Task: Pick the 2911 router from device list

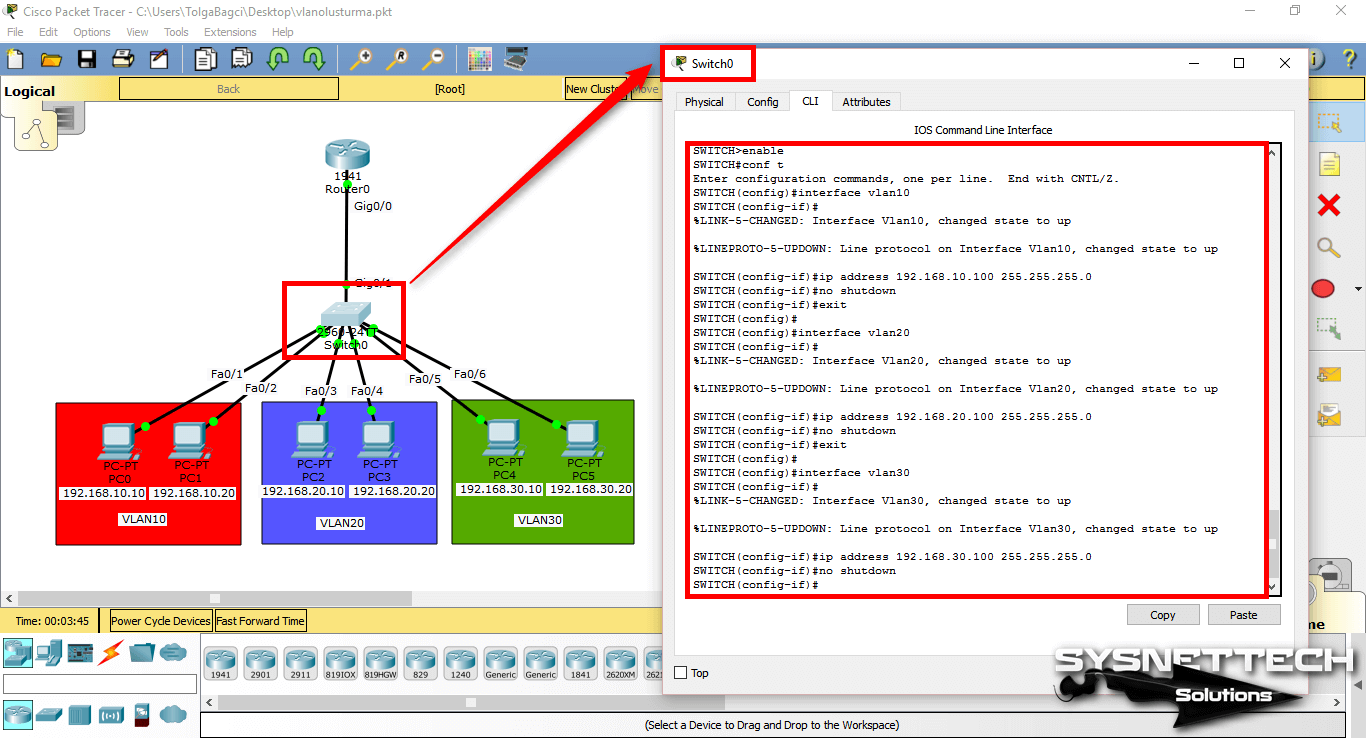Action: [300, 663]
